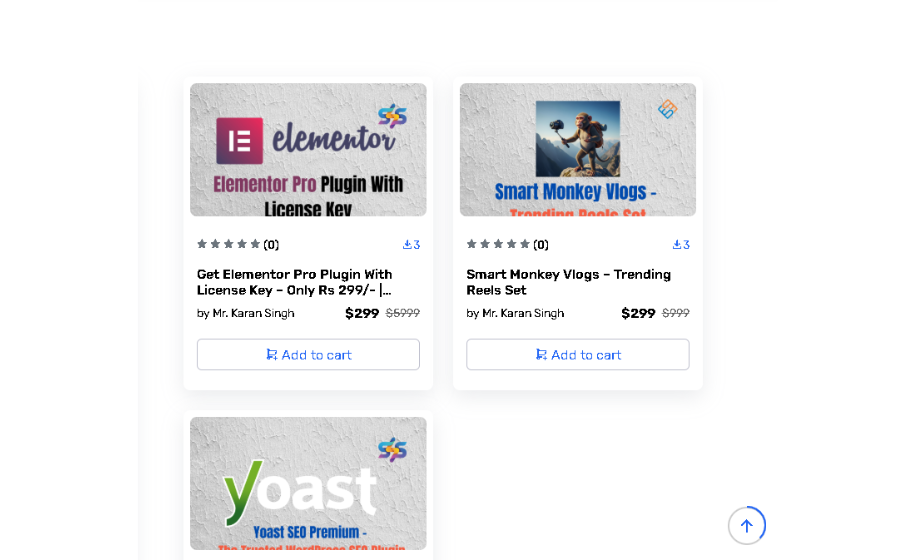Open the Smart Monkey Vlogs product thumbnail
Viewport: 900px width, 560px height.
(x=578, y=150)
